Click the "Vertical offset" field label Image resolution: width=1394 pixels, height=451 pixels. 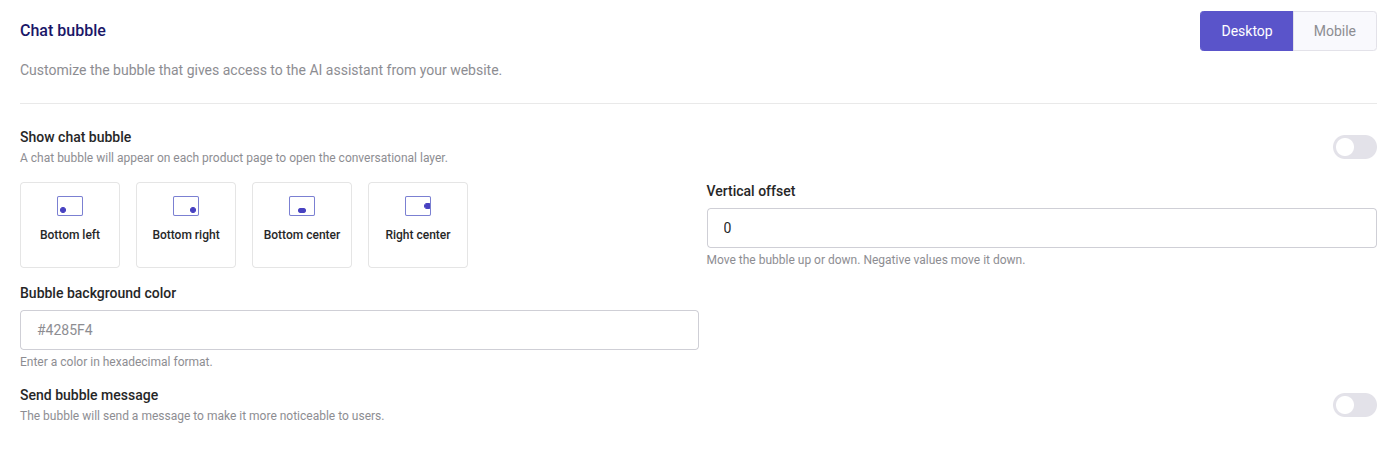(750, 191)
